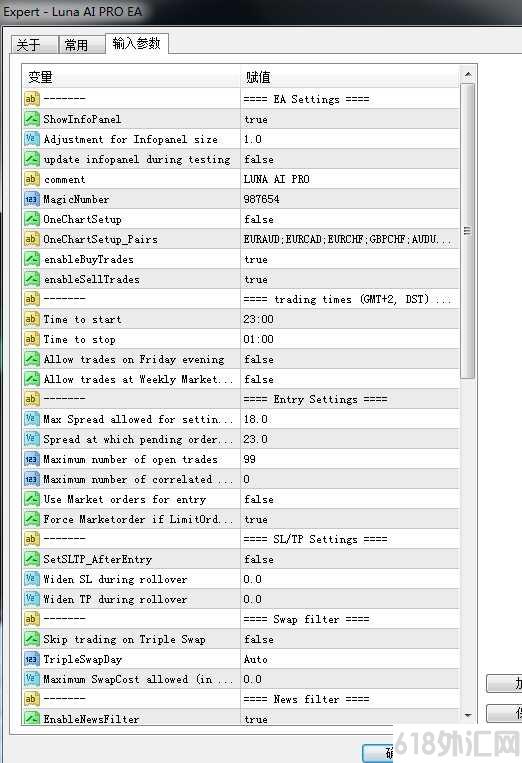The height and width of the screenshot is (763, 522).
Task: Select the ==== Entry Settings ==== row
Action: [x=241, y=399]
